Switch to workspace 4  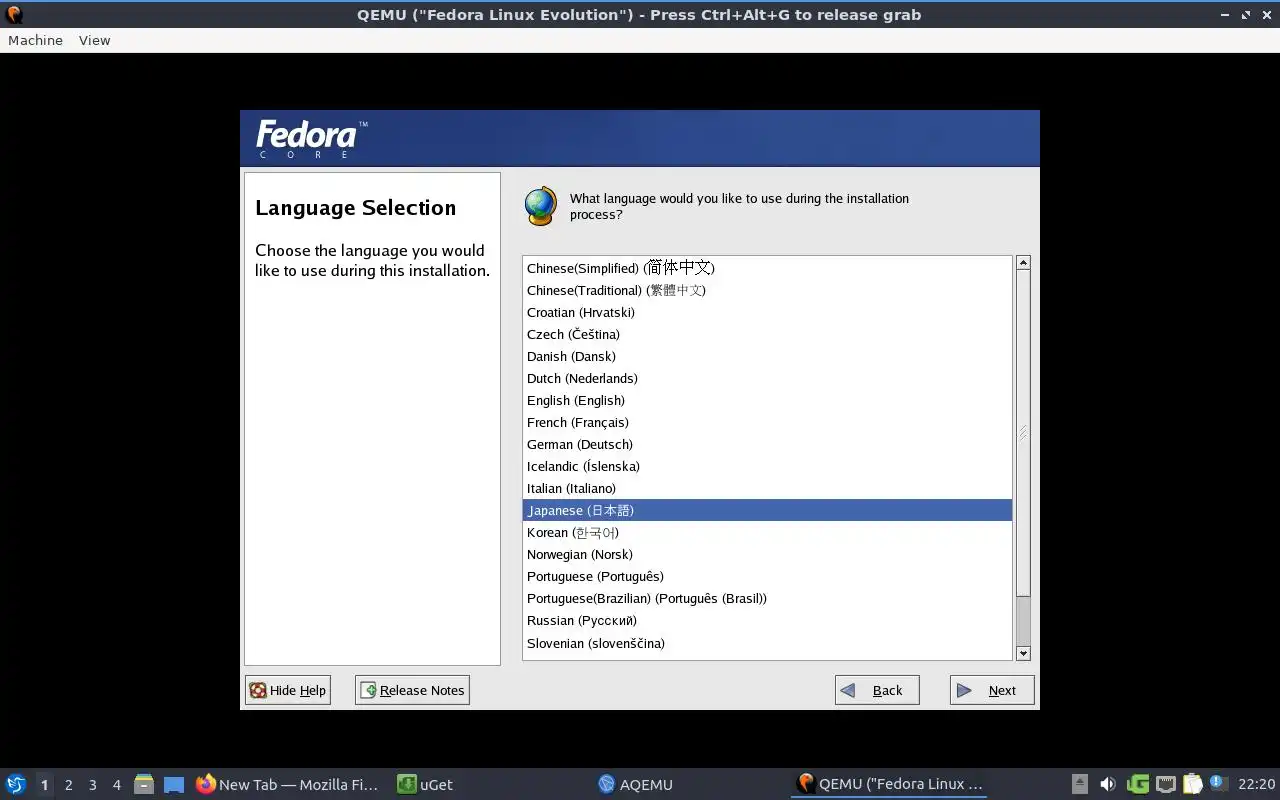[x=116, y=785]
